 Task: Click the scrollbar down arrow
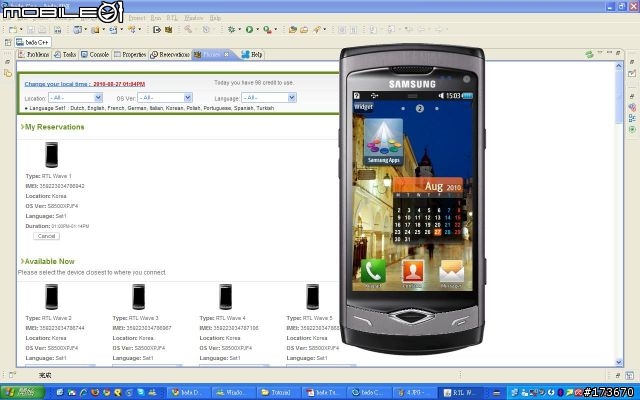click(x=619, y=362)
